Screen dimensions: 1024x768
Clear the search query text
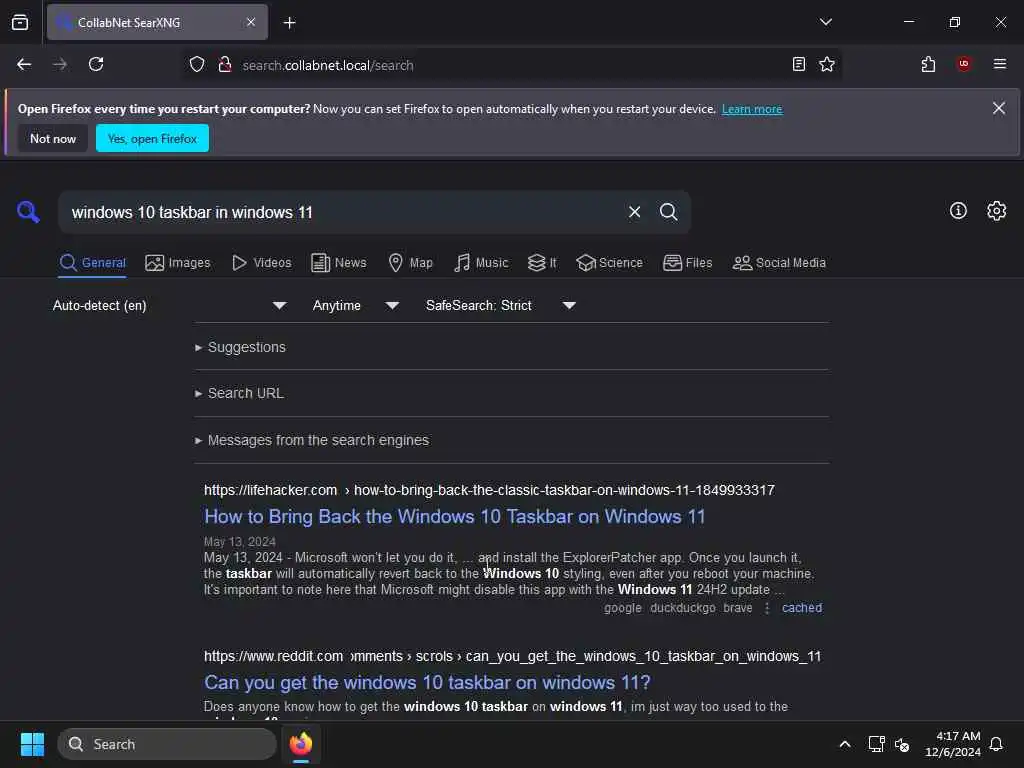[634, 212]
